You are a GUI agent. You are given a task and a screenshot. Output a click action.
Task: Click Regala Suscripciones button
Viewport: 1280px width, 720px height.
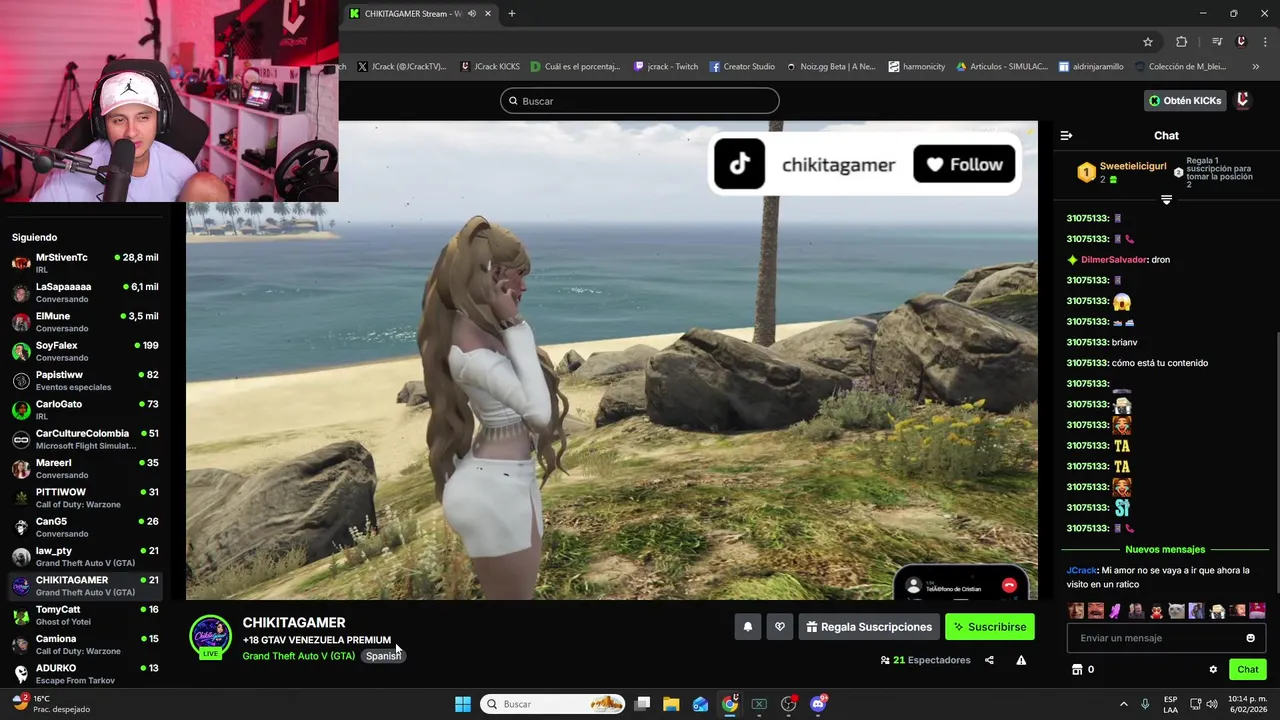[x=869, y=627]
